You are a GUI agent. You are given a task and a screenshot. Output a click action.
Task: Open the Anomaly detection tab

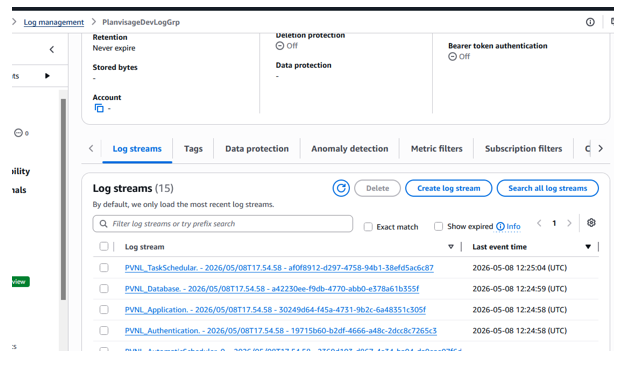point(350,149)
